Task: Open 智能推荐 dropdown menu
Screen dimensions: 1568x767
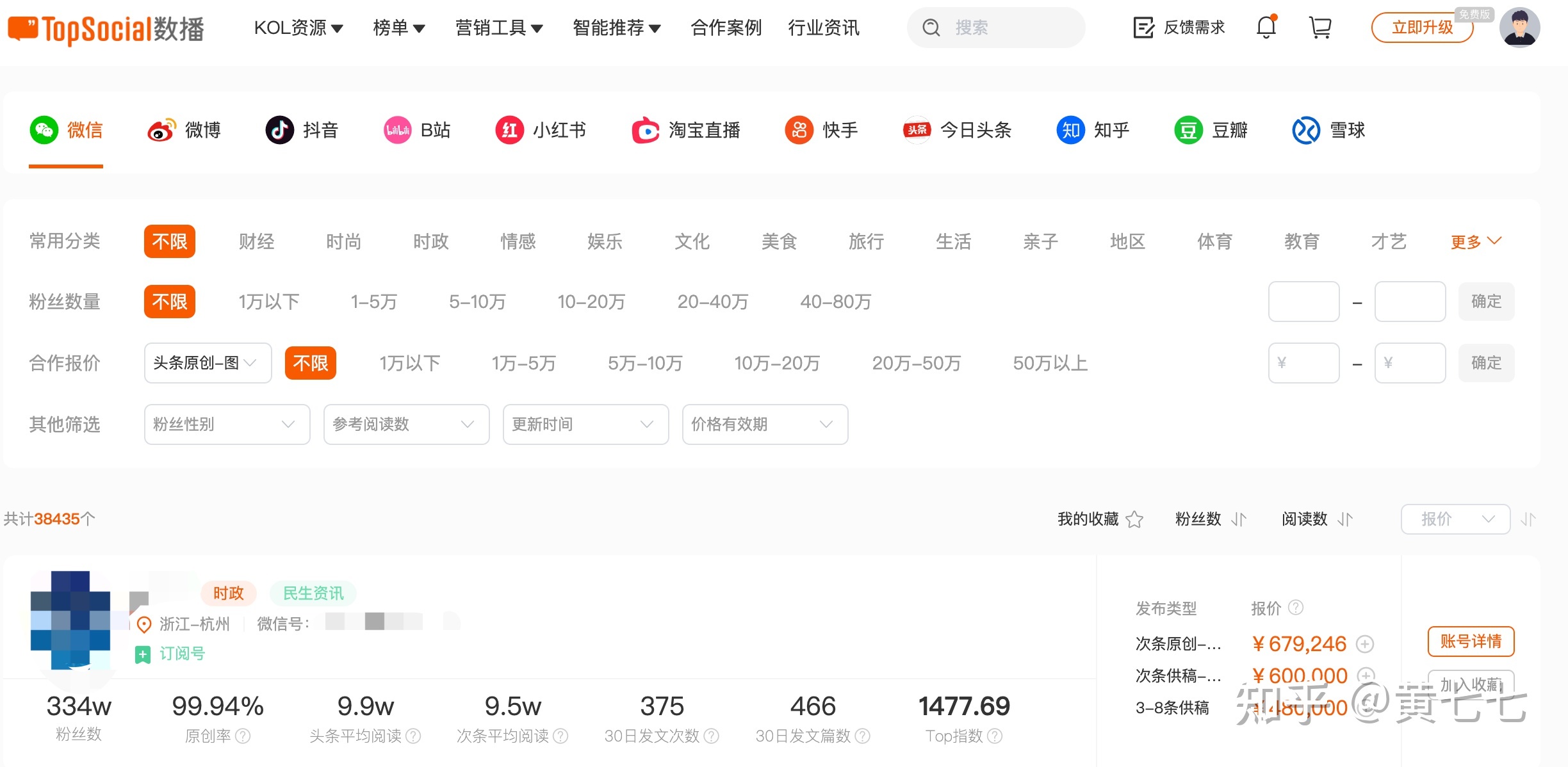Action: point(617,28)
